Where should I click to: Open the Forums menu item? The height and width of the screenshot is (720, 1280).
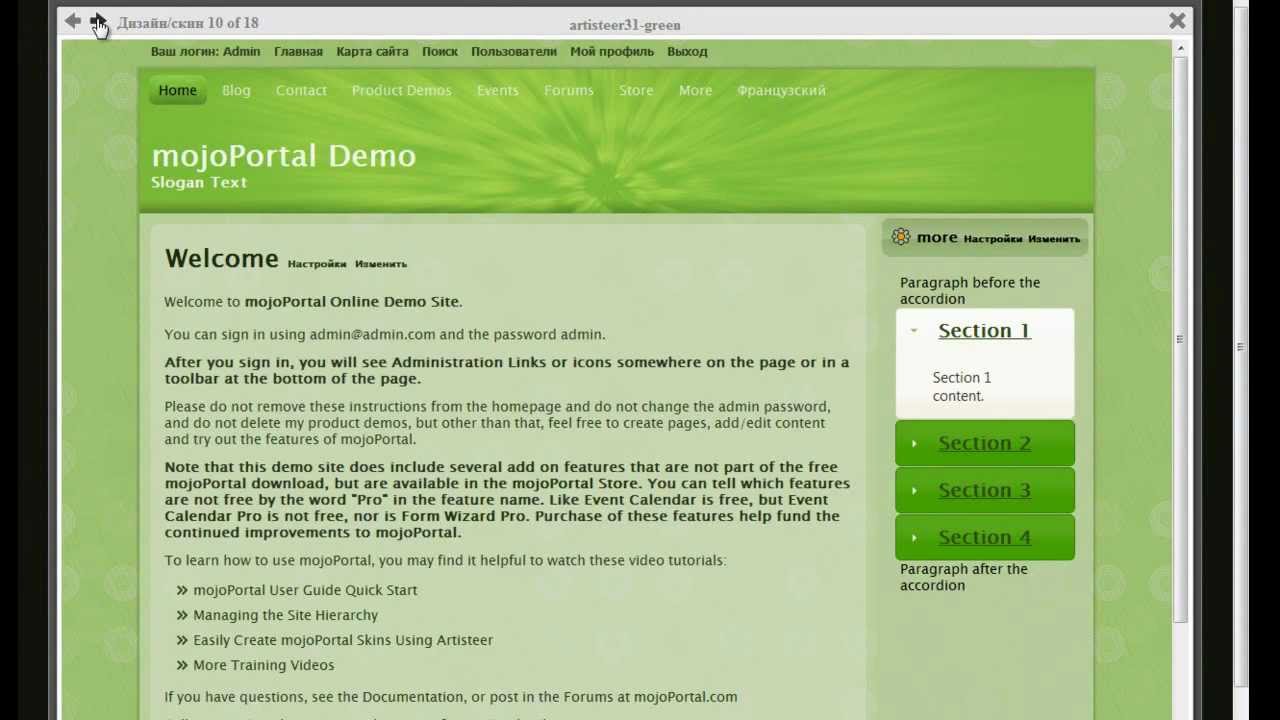(569, 90)
